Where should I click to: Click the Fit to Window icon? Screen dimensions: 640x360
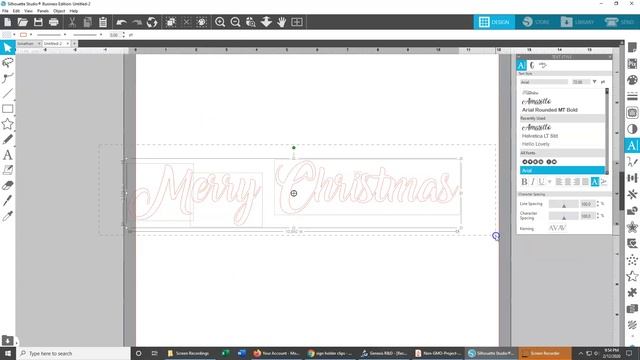click(297, 22)
